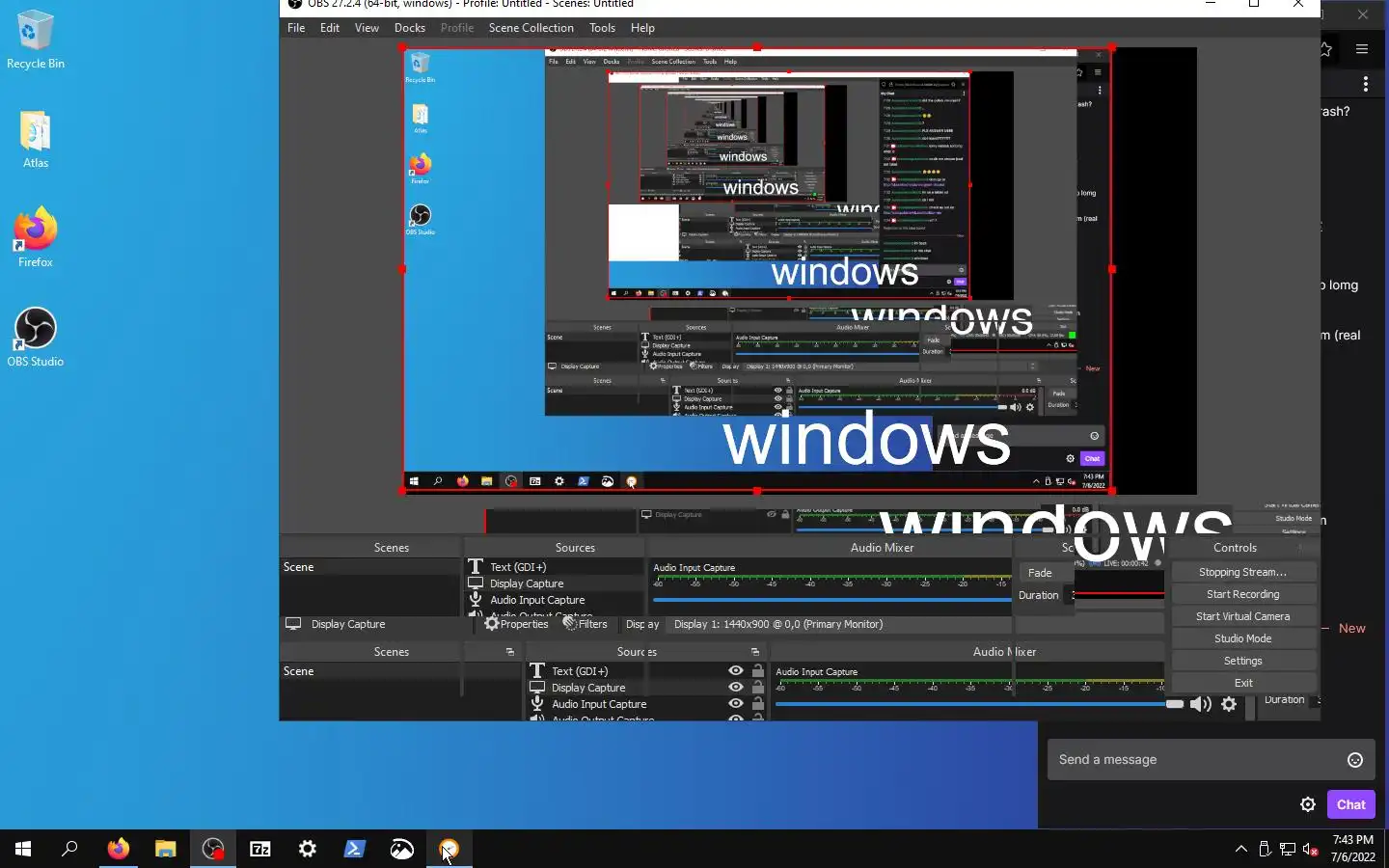
Task: Open the Tools menu
Action: 602,28
